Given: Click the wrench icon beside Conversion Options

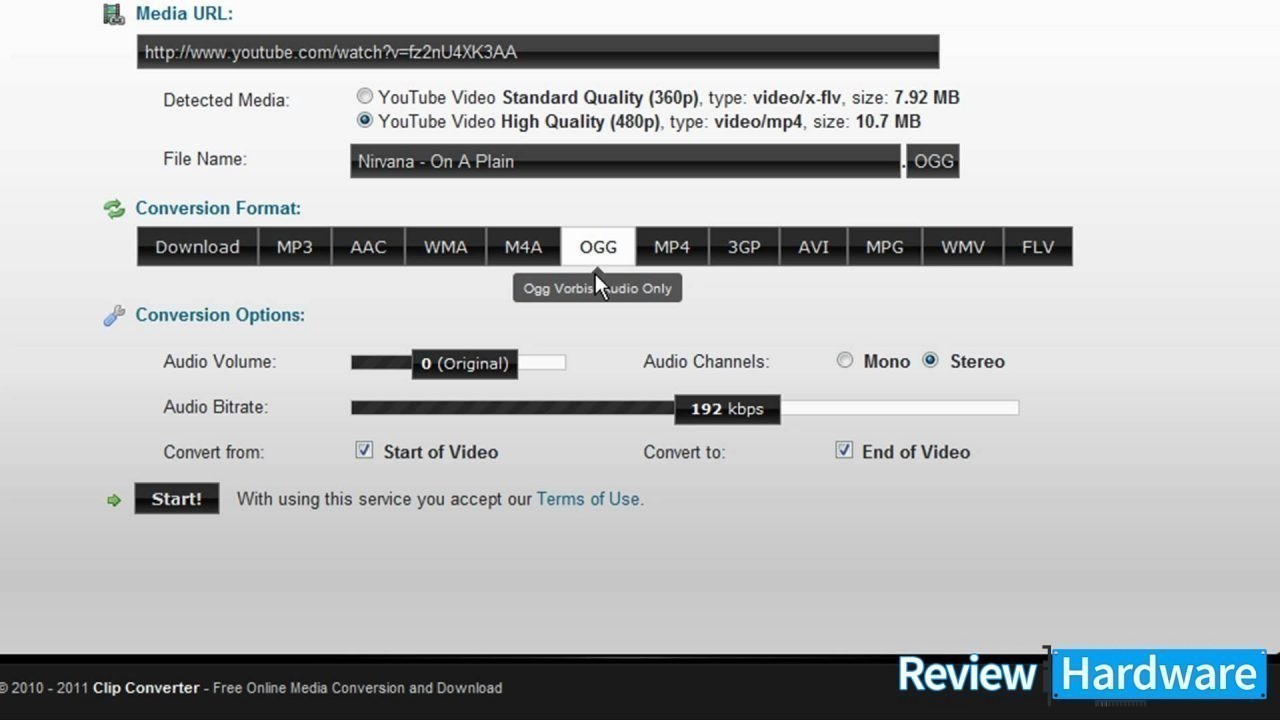Looking at the screenshot, I should pos(113,315).
